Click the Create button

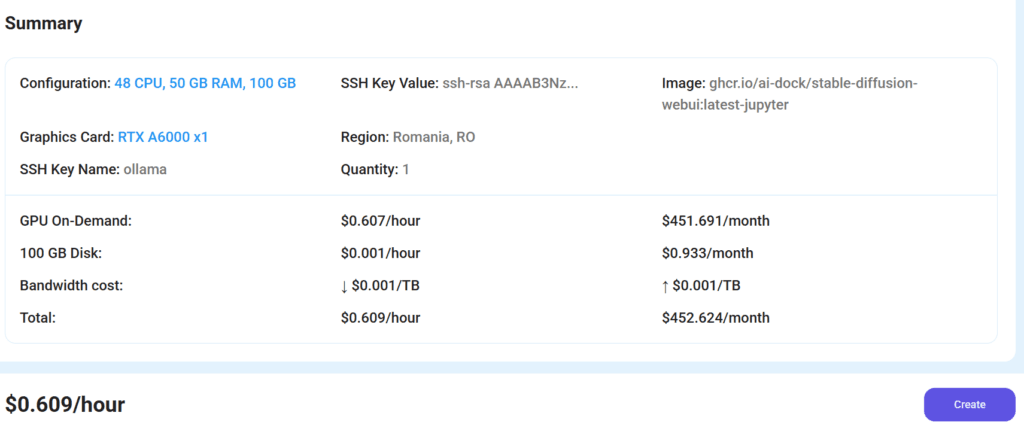969,404
